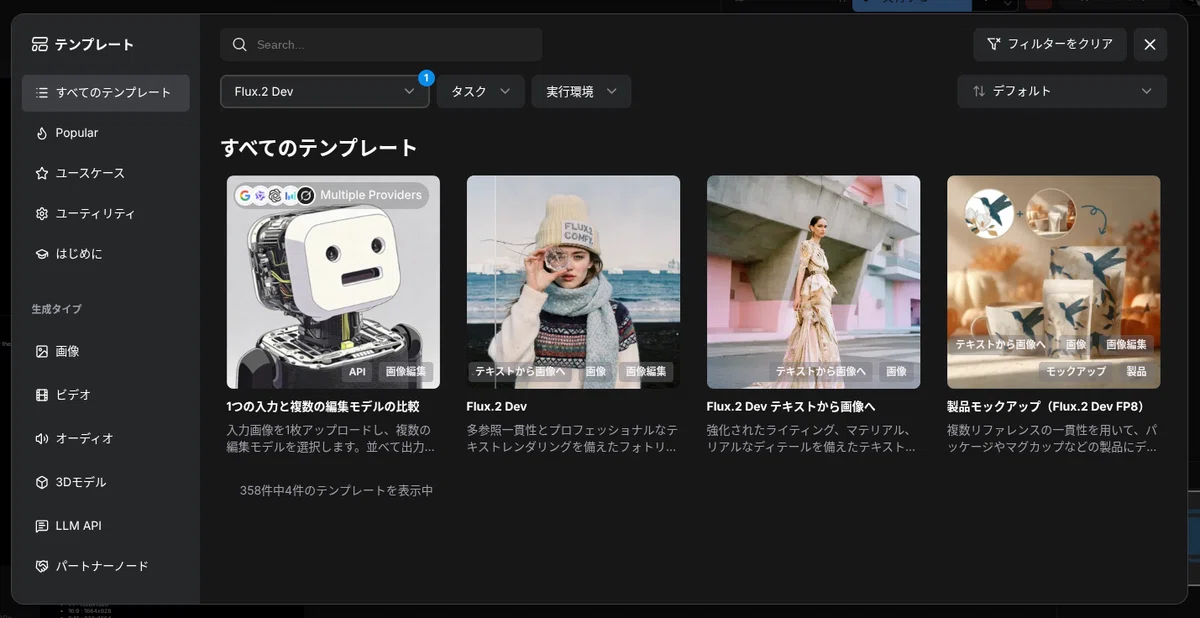Click the chat icon beside LLM API

pos(41,526)
